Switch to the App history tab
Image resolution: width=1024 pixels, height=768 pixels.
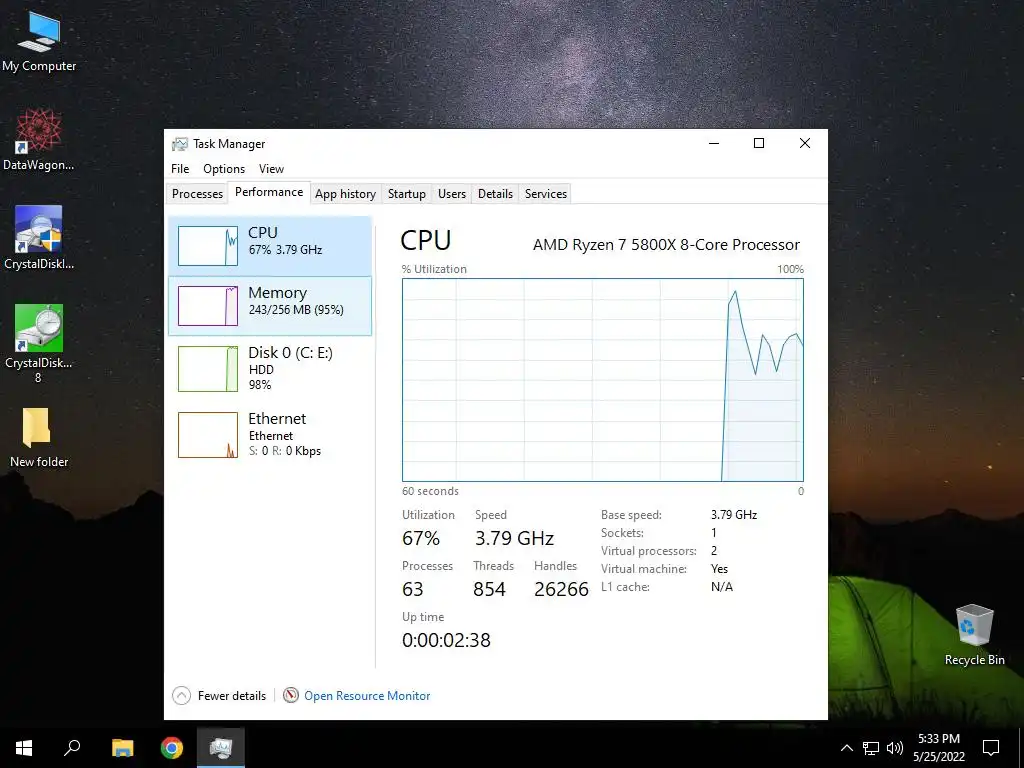click(345, 193)
